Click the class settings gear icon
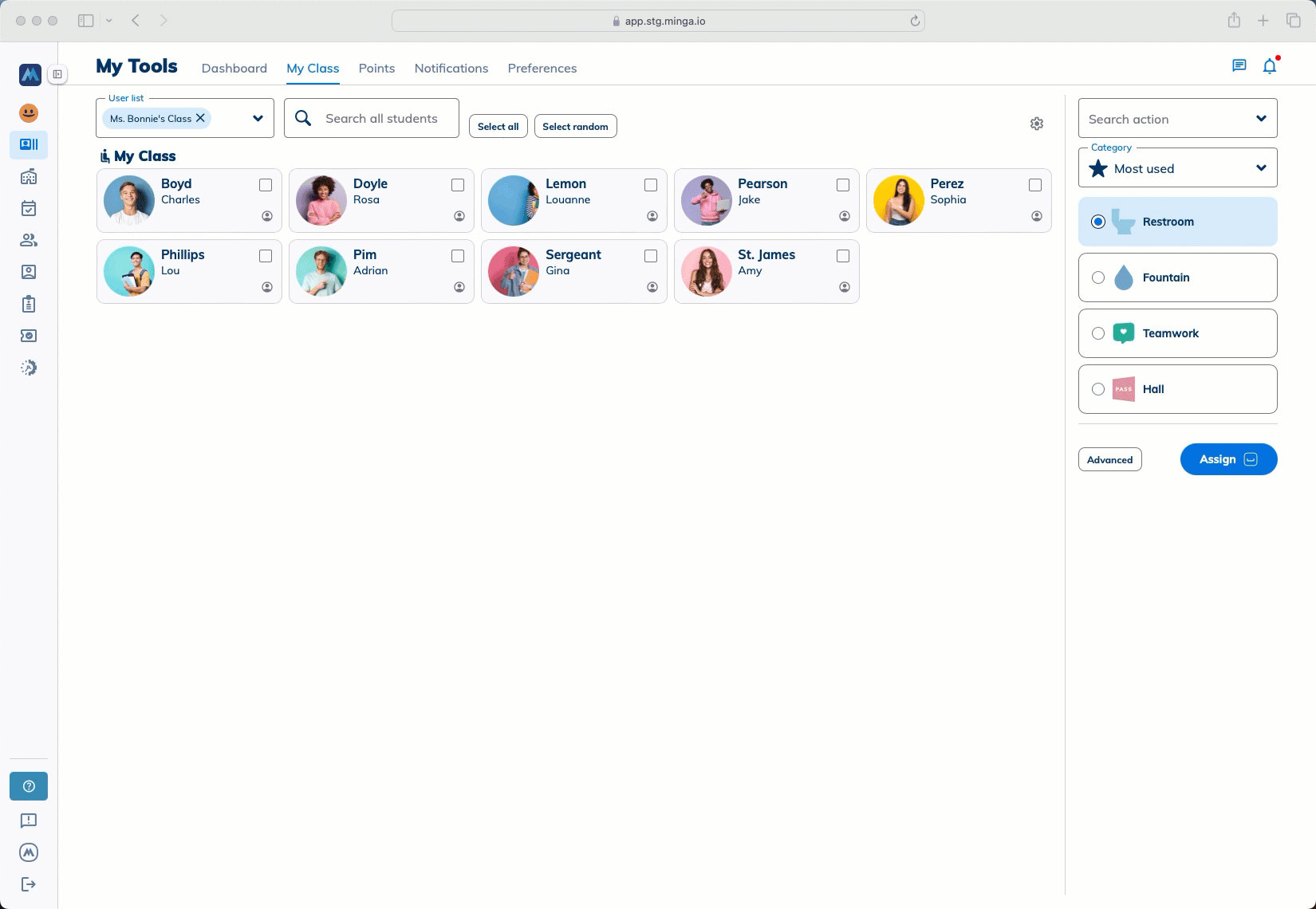 1036,124
